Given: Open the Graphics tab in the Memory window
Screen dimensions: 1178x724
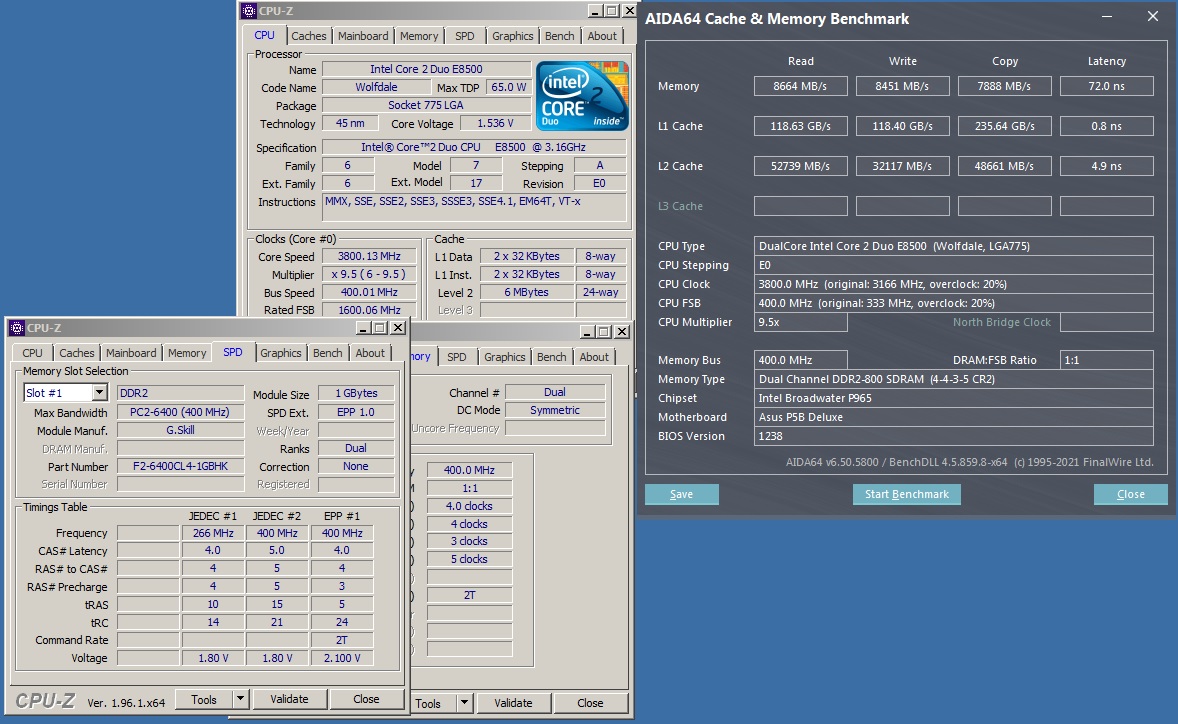Looking at the screenshot, I should tap(504, 357).
